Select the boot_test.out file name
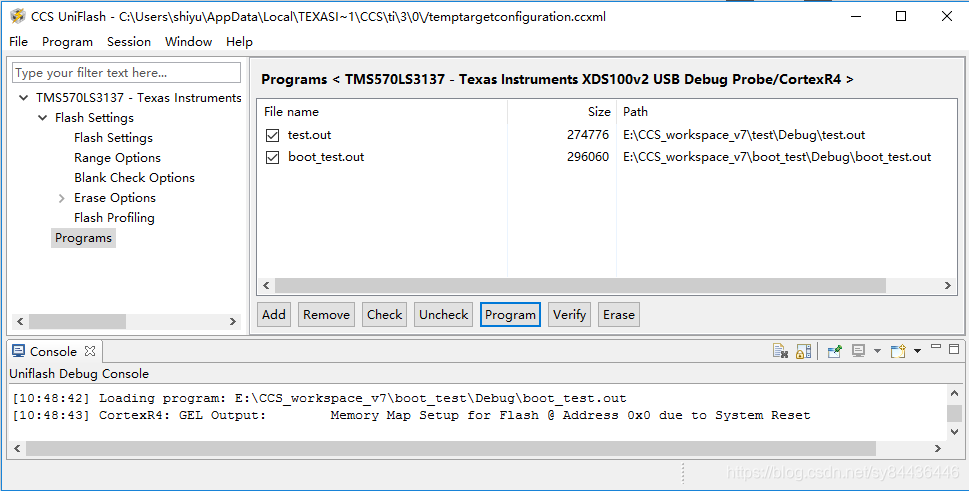The width and height of the screenshot is (969, 491). coord(326,157)
